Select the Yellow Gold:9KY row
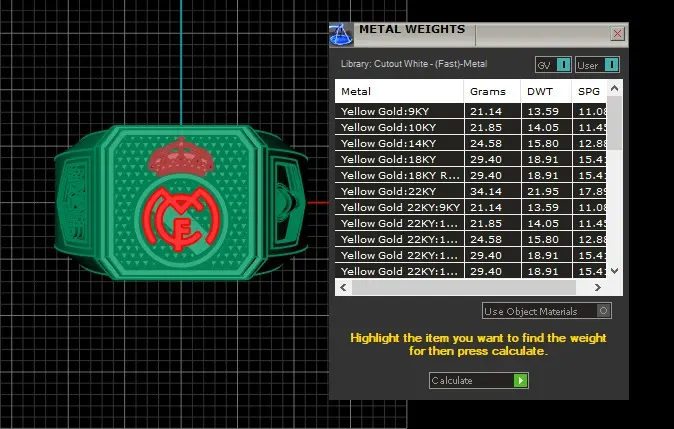The height and width of the screenshot is (429, 674). [x=471, y=111]
